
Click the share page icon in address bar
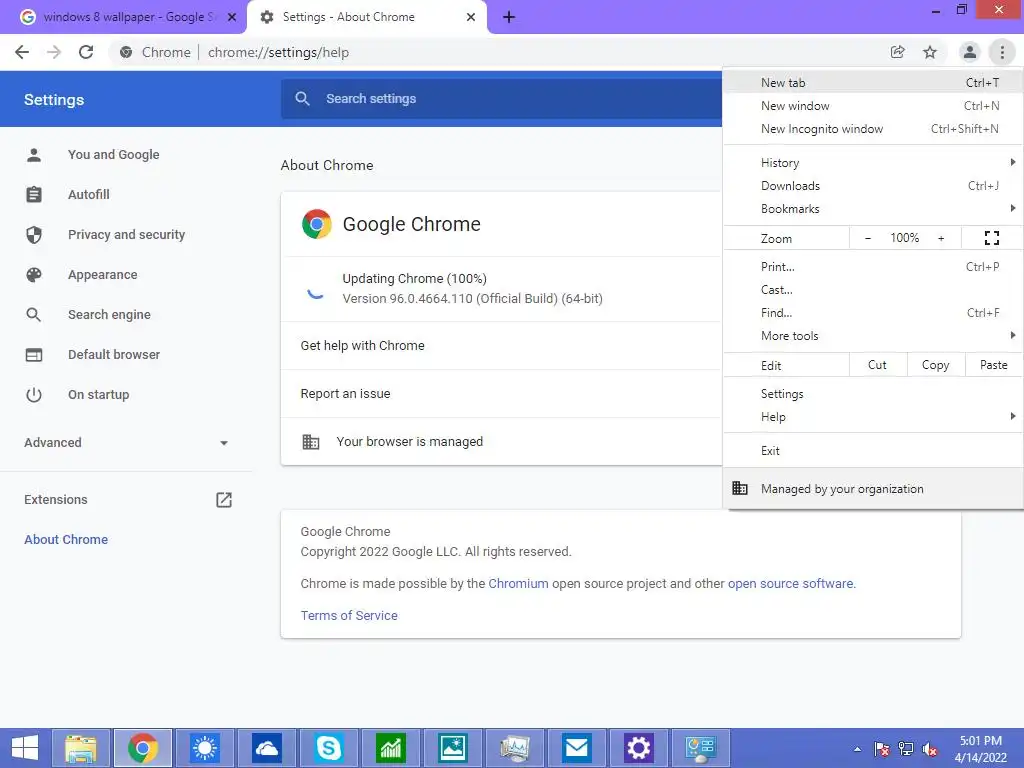[x=898, y=52]
